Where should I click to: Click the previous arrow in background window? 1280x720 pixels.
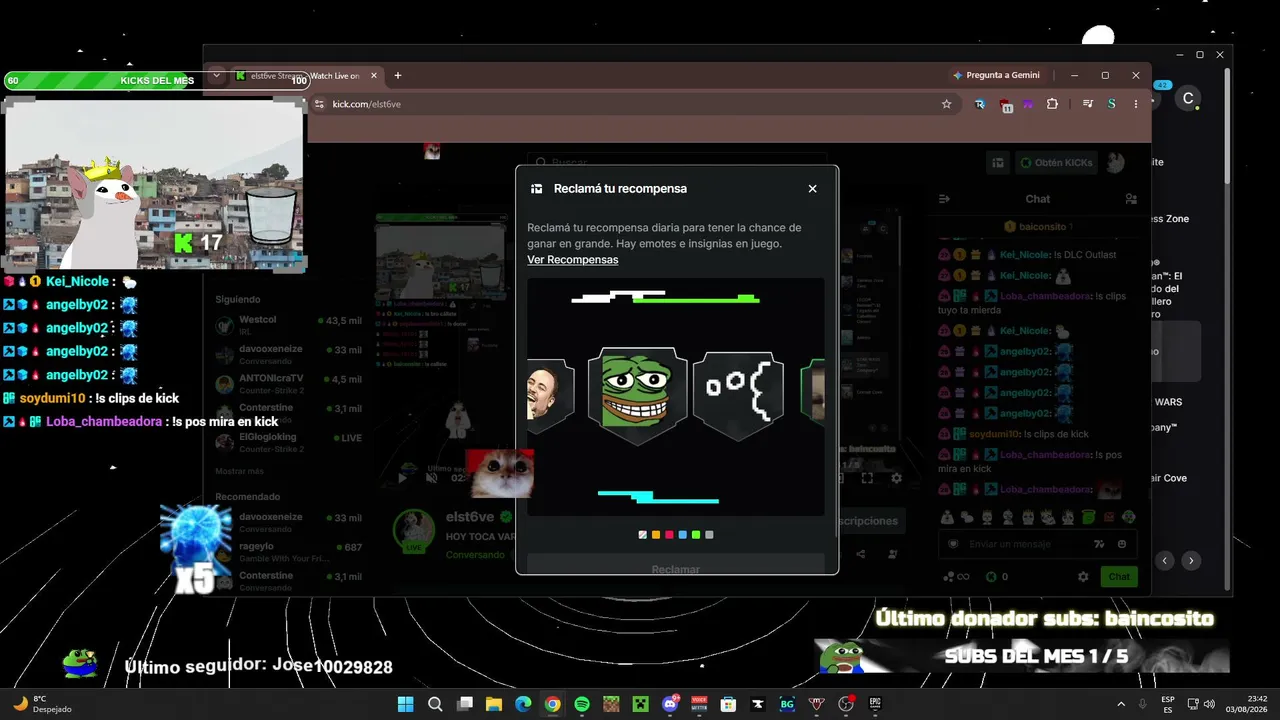click(1165, 561)
